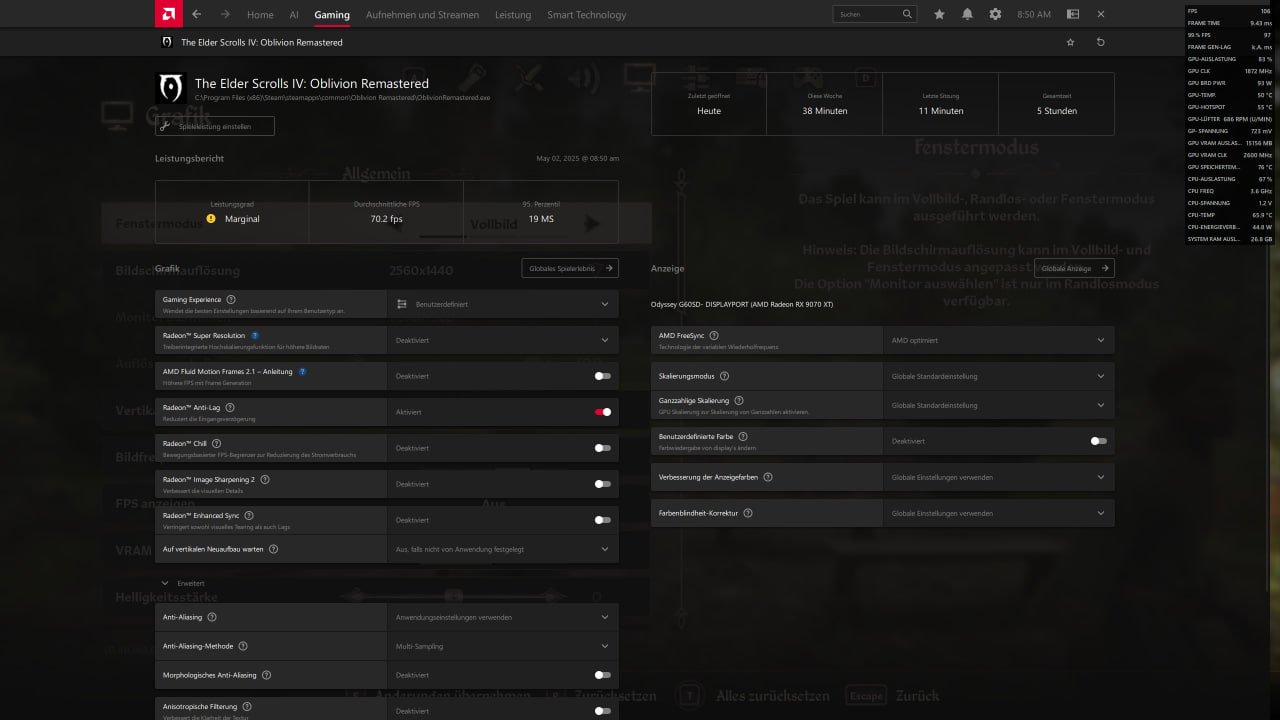This screenshot has height=720, width=1280.
Task: Enable Radeon Chill toggle
Action: (602, 448)
